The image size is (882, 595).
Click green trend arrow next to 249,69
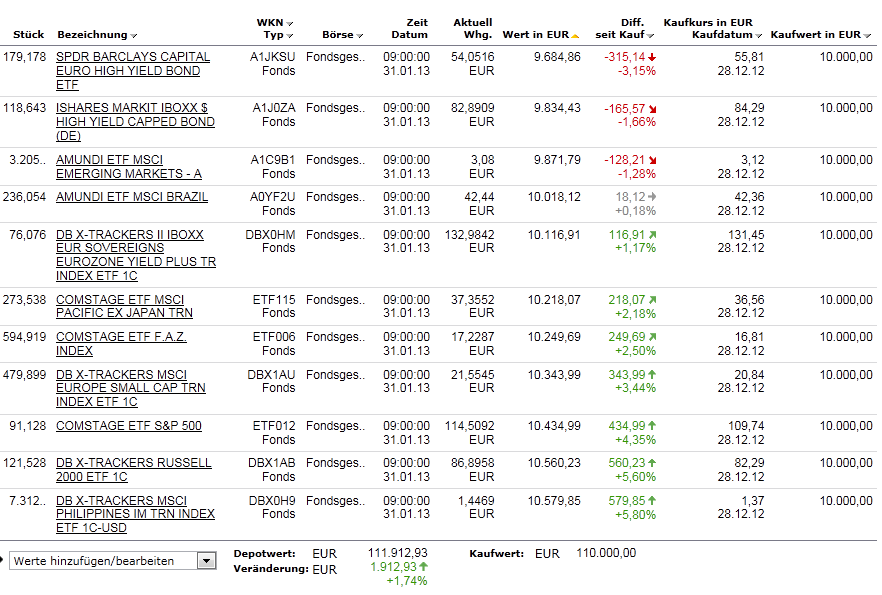point(652,337)
